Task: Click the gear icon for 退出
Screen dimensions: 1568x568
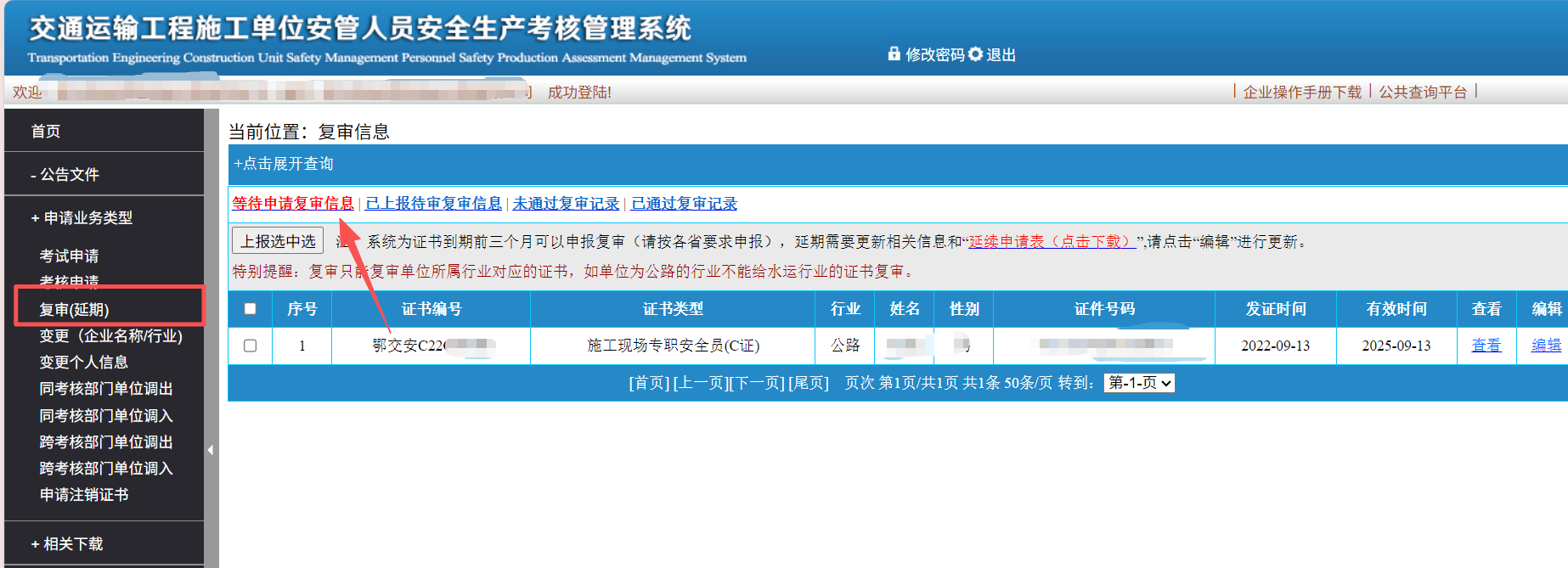Action: click(975, 53)
